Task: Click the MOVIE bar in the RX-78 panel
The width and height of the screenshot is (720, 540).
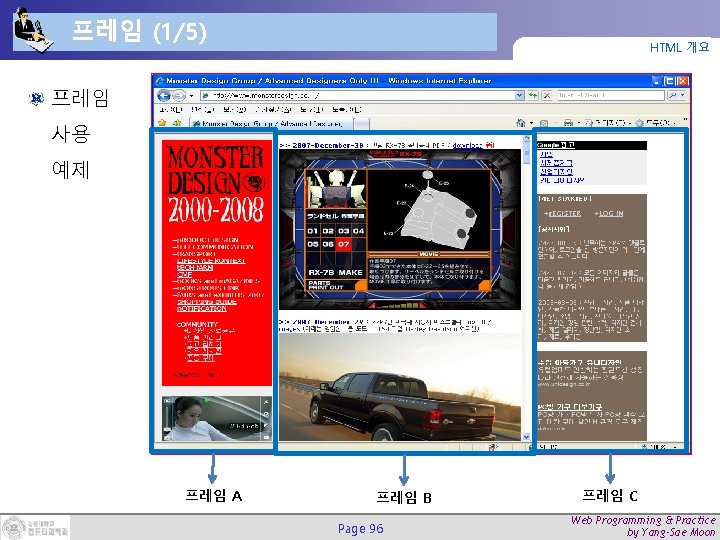Action: point(428,254)
